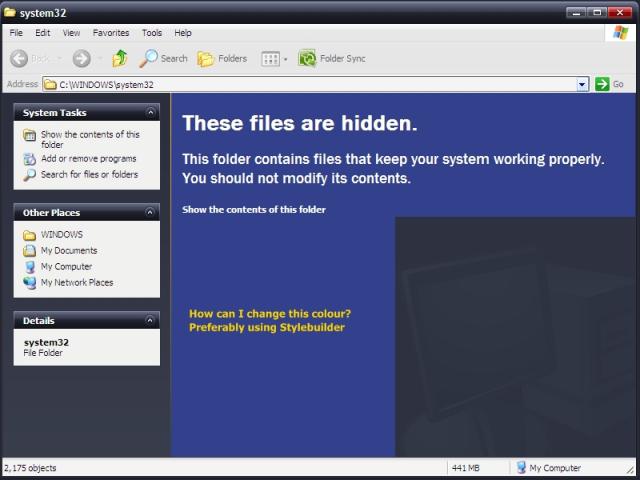Collapse the Other Places panel
The width and height of the screenshot is (640, 480).
pos(150,212)
